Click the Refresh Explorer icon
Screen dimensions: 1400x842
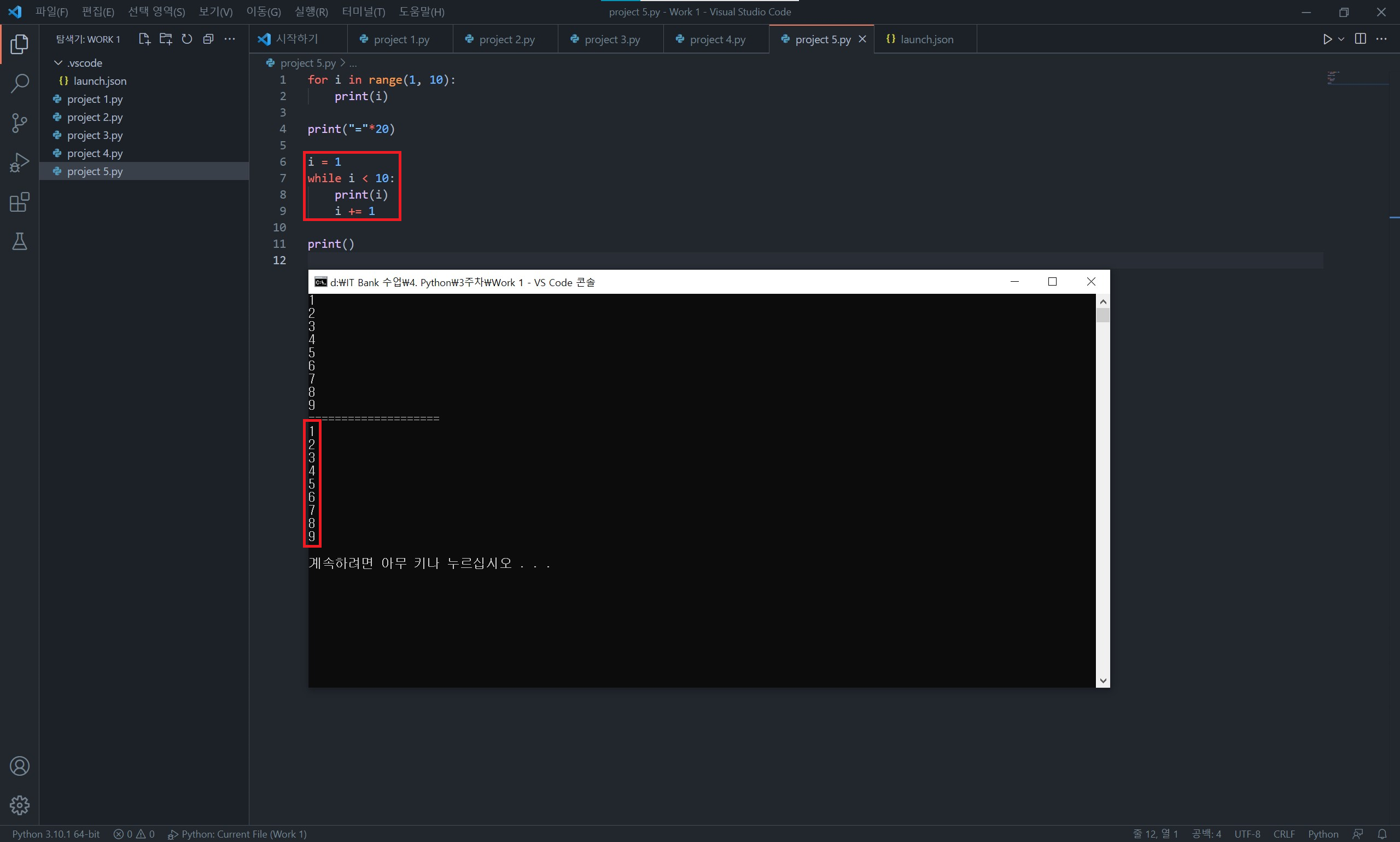[186, 39]
